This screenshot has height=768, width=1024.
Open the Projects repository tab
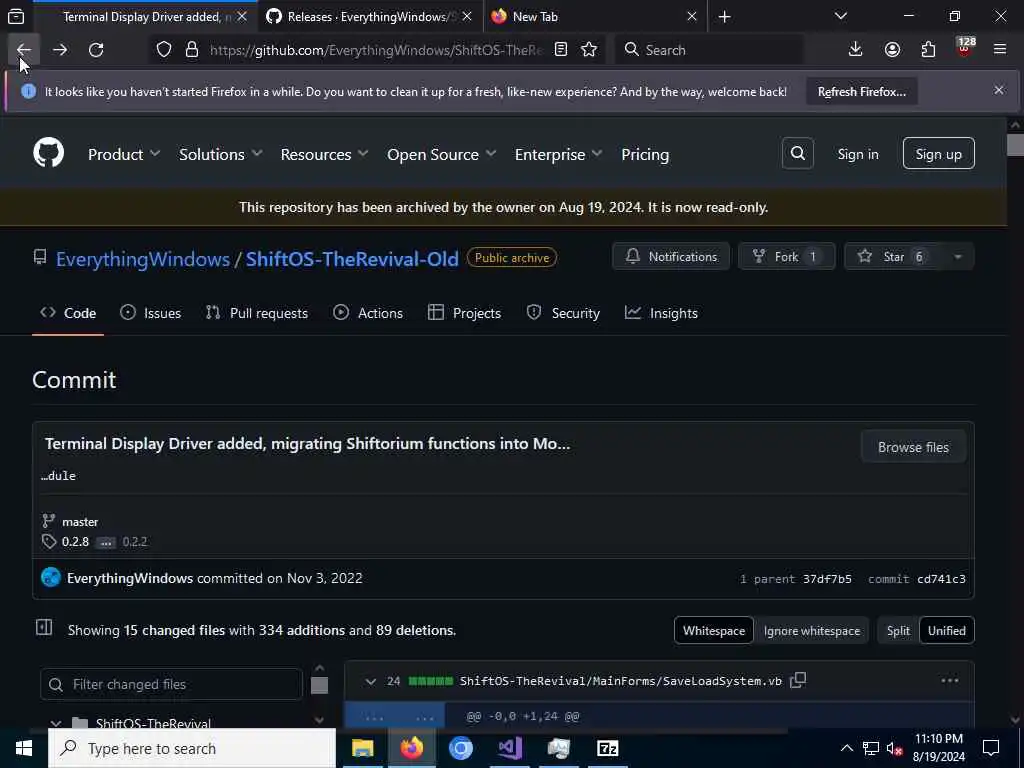click(464, 313)
